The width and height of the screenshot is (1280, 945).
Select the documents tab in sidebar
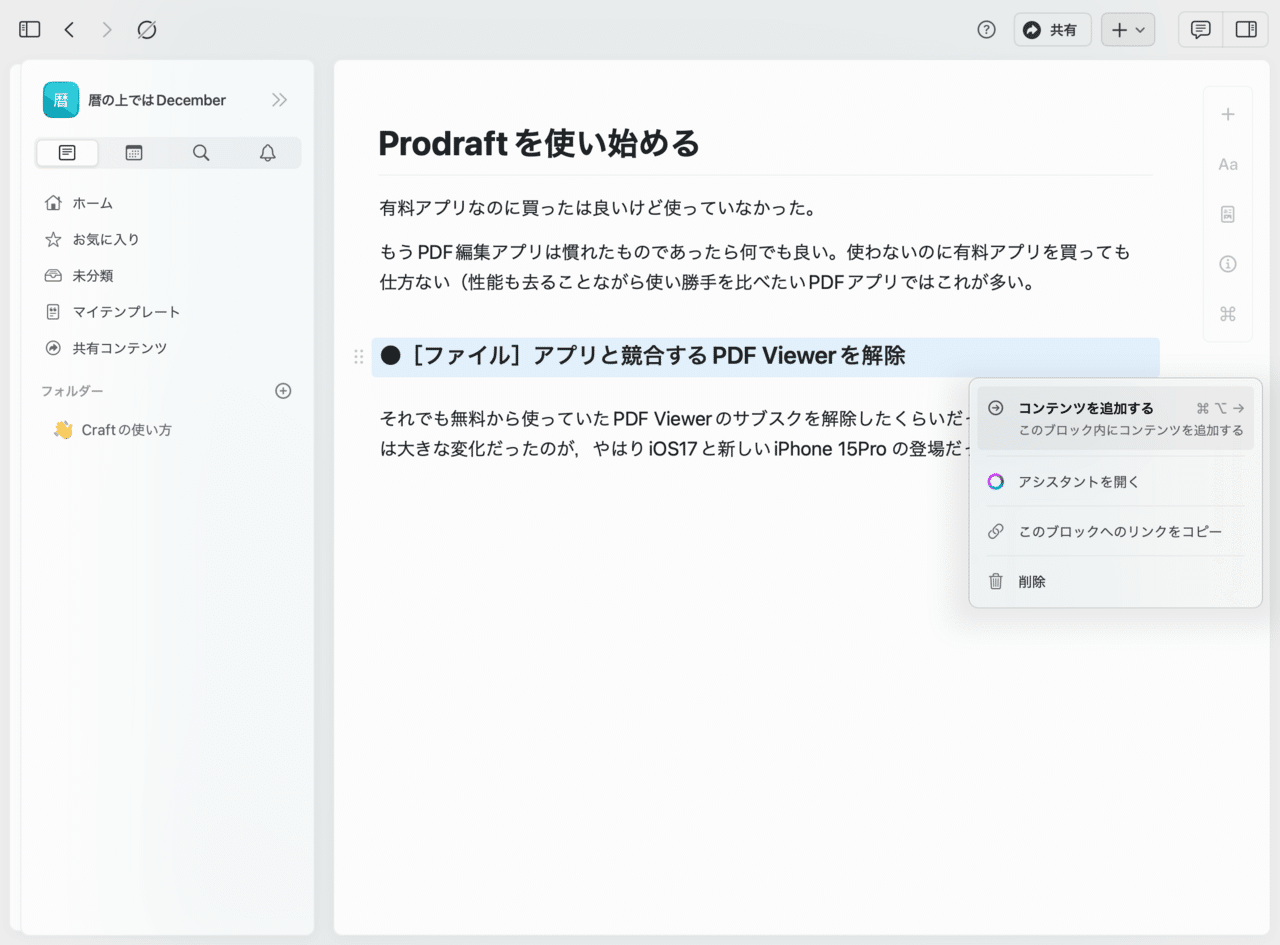(x=67, y=153)
